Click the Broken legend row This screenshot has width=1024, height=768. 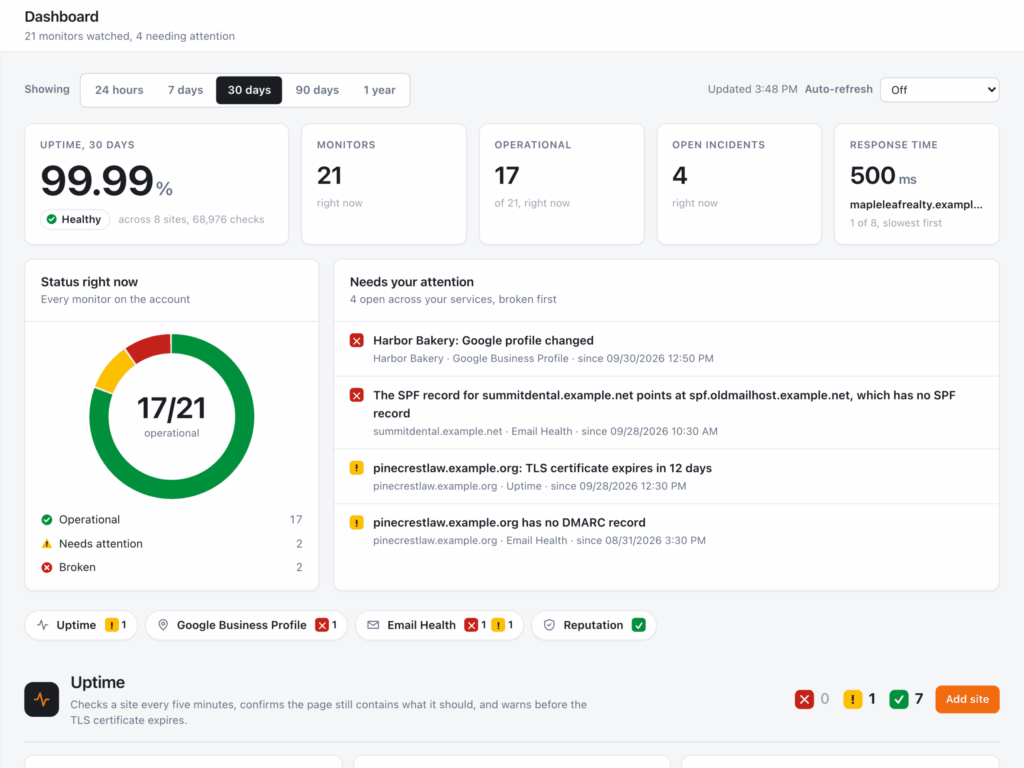tap(172, 568)
